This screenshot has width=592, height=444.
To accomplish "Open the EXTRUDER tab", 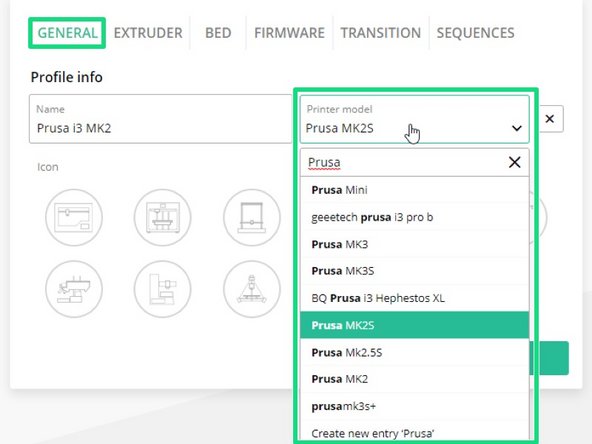I will (x=148, y=33).
